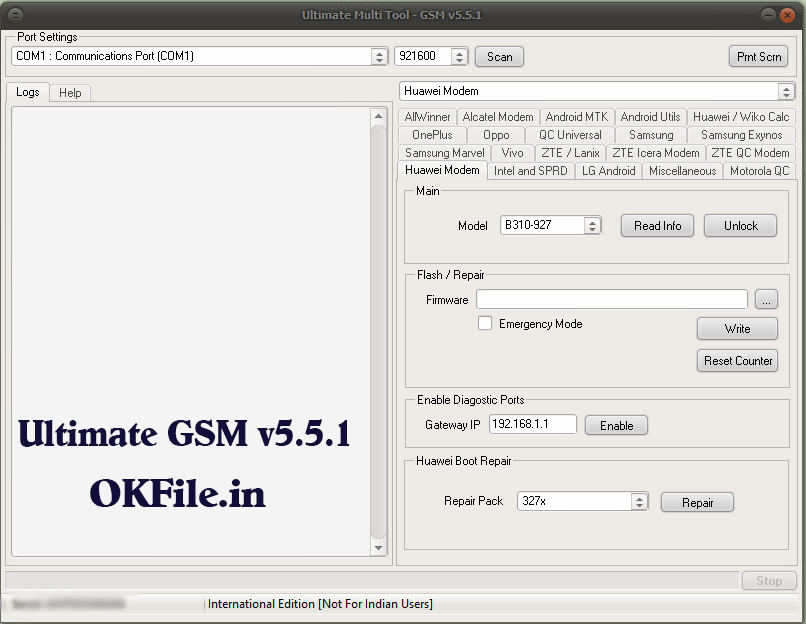The width and height of the screenshot is (806, 624).
Task: Take a screenshot with Prnt Scrn button
Action: [x=758, y=57]
